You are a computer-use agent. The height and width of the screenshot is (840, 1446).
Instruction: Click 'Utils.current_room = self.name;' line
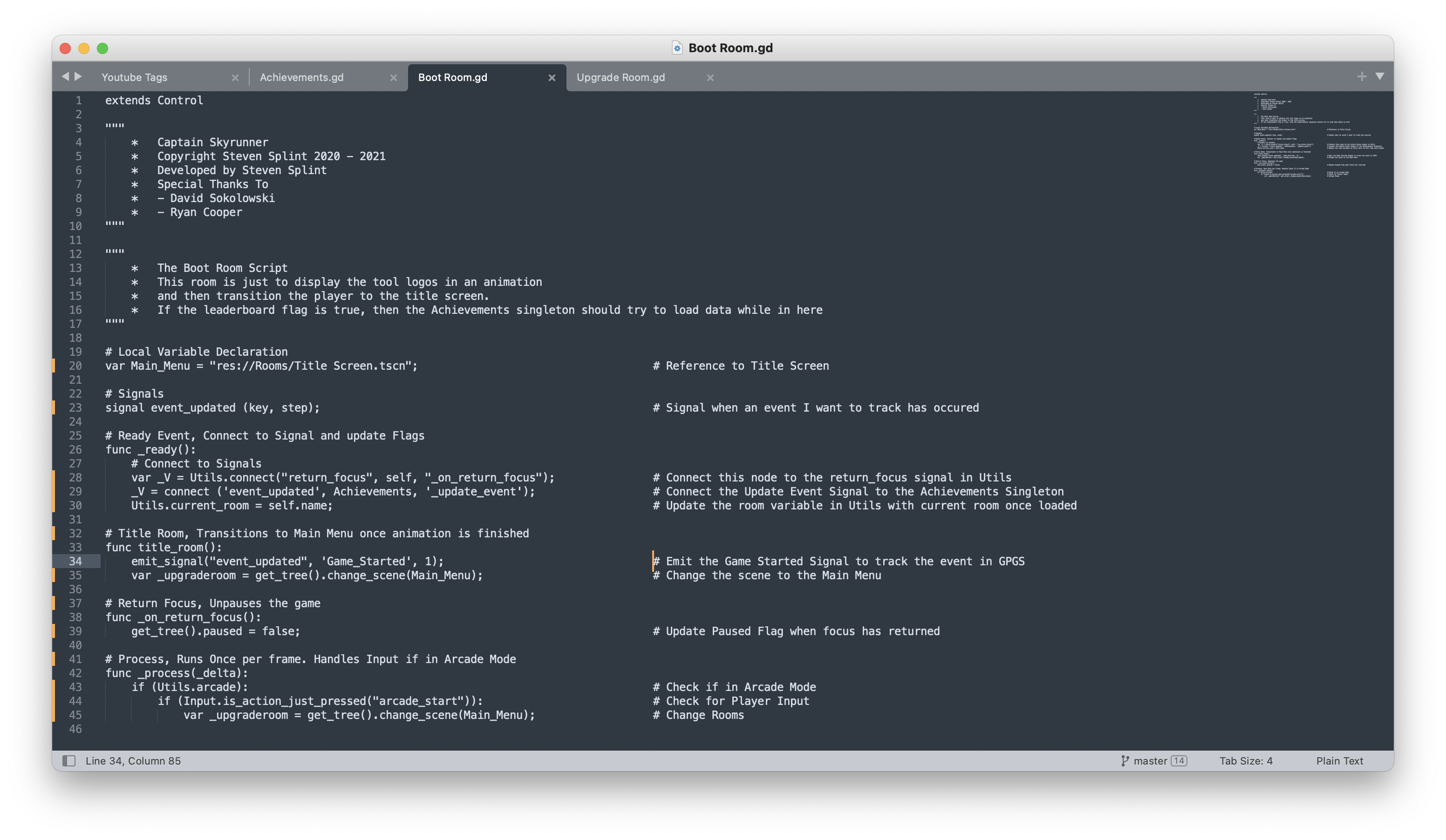pos(232,506)
